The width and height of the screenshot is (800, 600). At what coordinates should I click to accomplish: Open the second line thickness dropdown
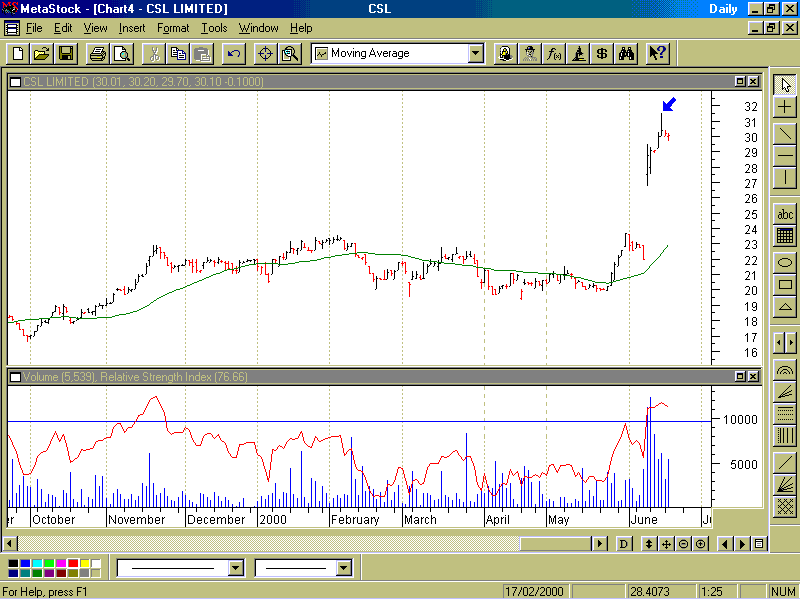coord(344,568)
